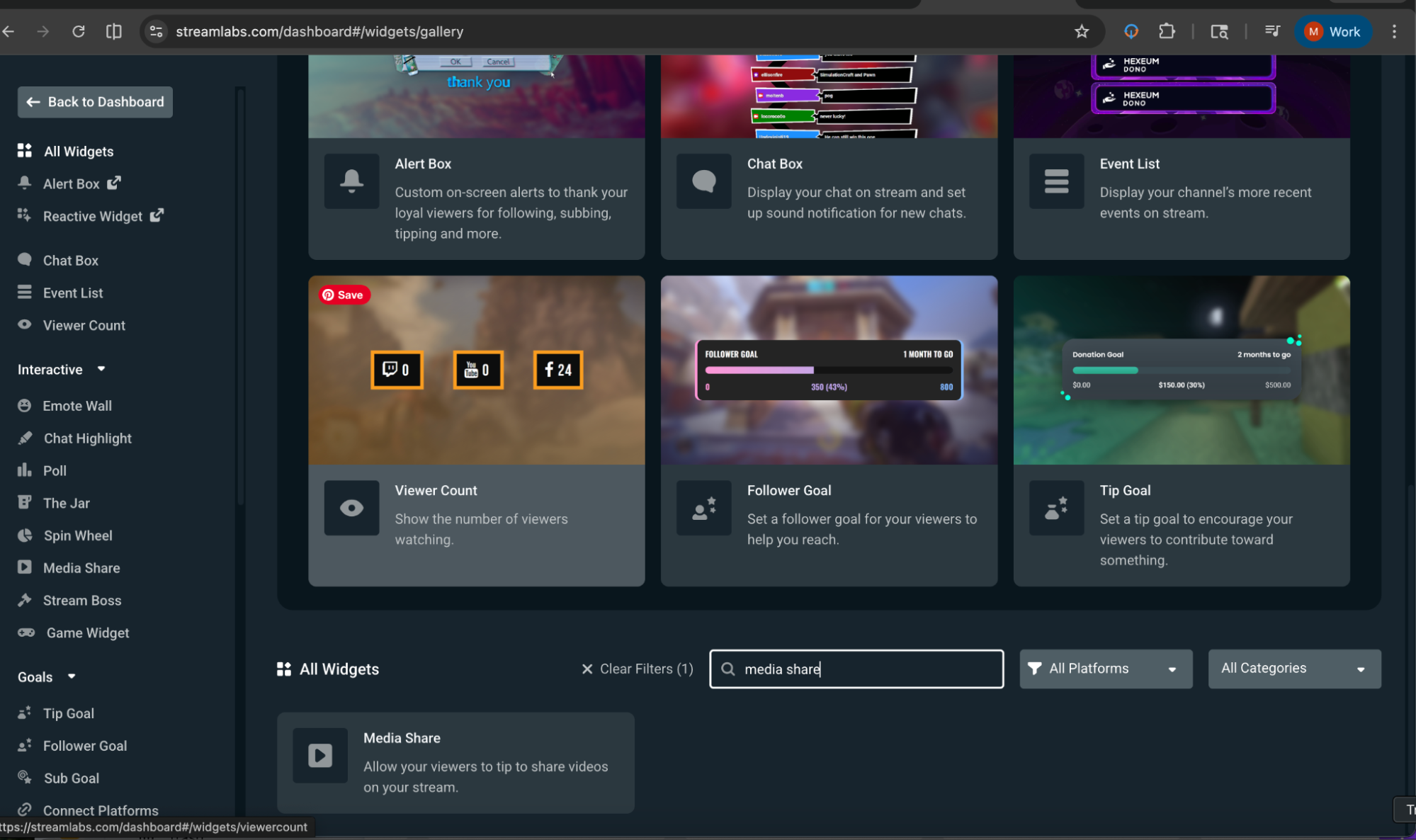Clear the active search filters
This screenshot has height=840, width=1416.
tap(635, 669)
